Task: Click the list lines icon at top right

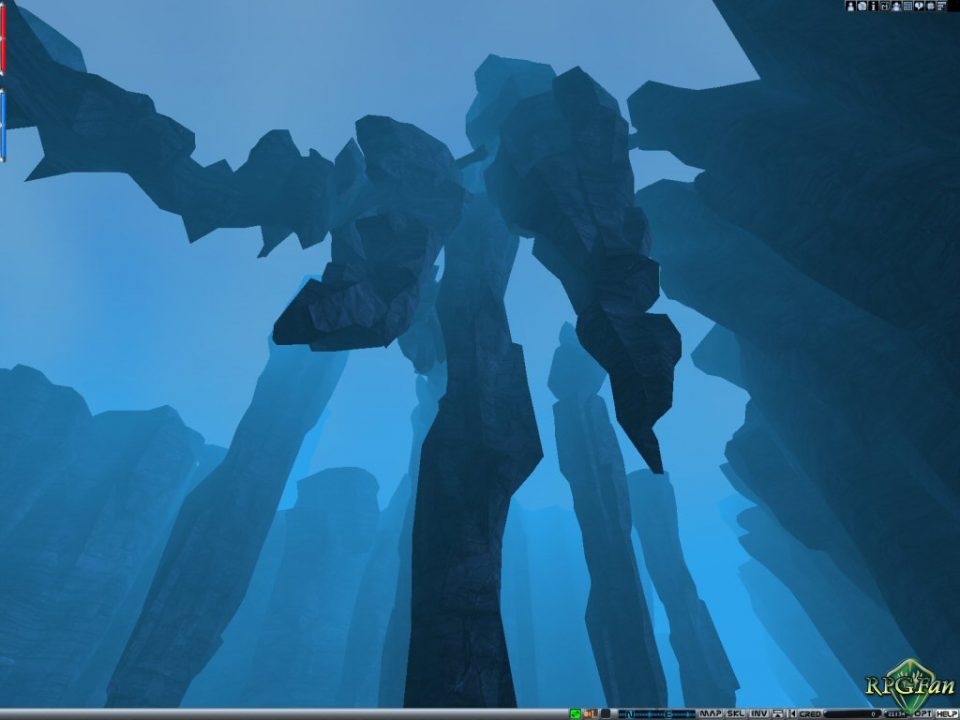Action: coord(942,6)
